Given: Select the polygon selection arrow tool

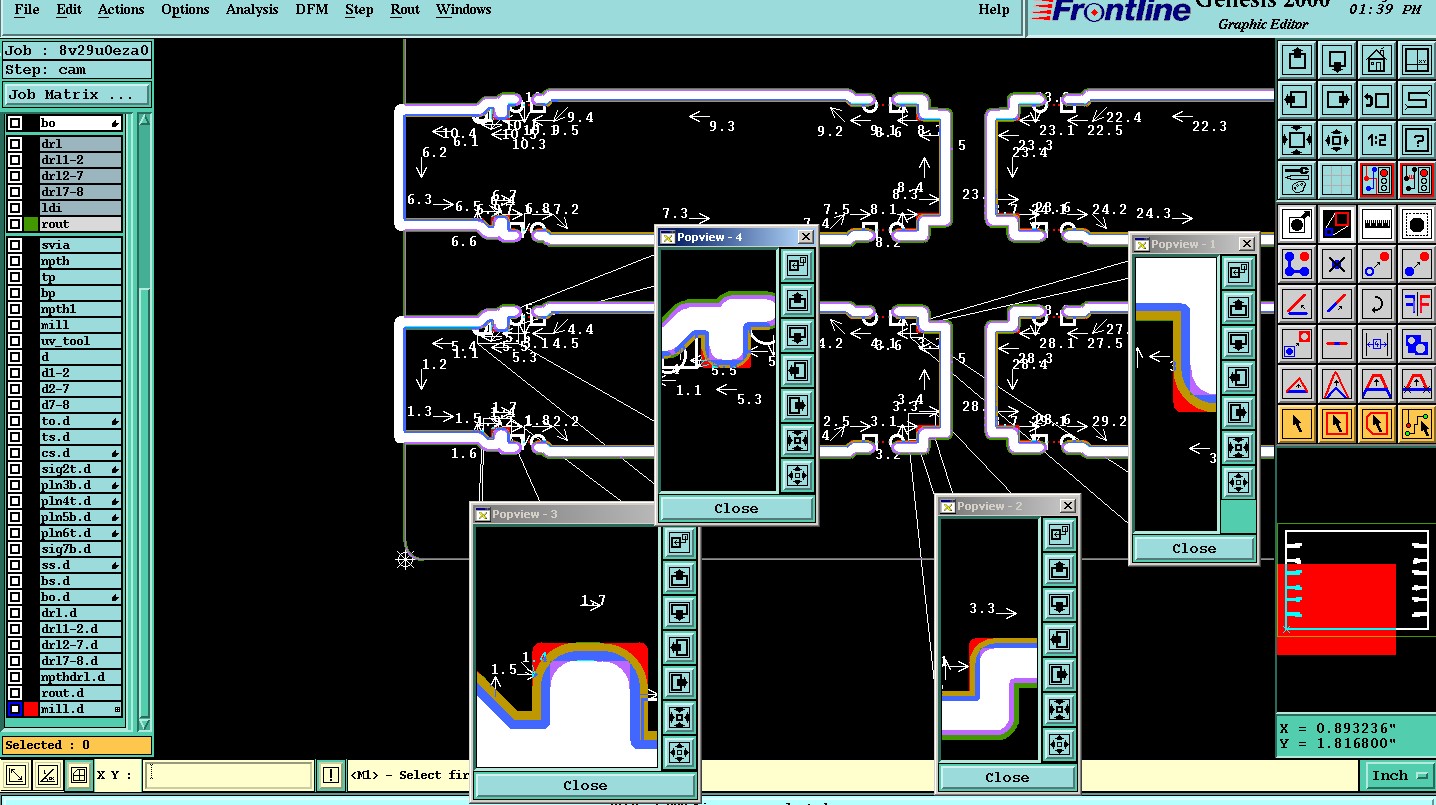Looking at the screenshot, I should (x=1377, y=423).
